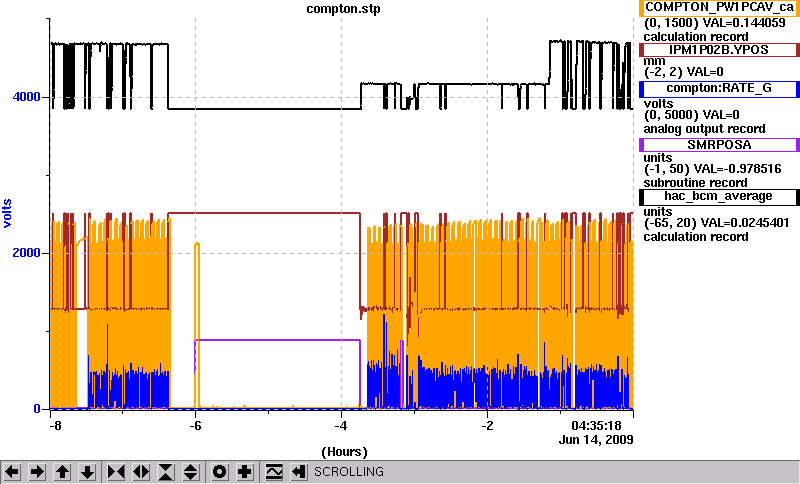The height and width of the screenshot is (484, 800).
Task: Click the 0 y-axis tick label
Action: click(x=37, y=409)
